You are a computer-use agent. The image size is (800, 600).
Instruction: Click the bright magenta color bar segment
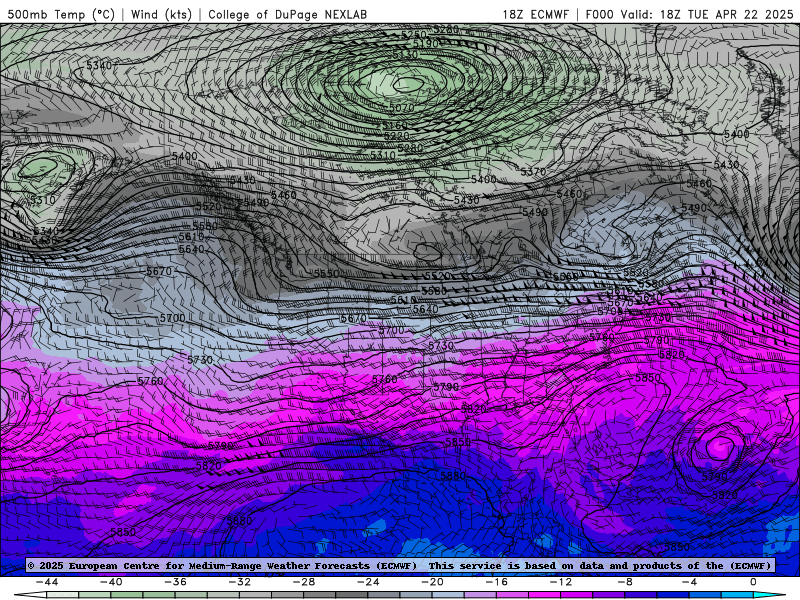click(545, 595)
